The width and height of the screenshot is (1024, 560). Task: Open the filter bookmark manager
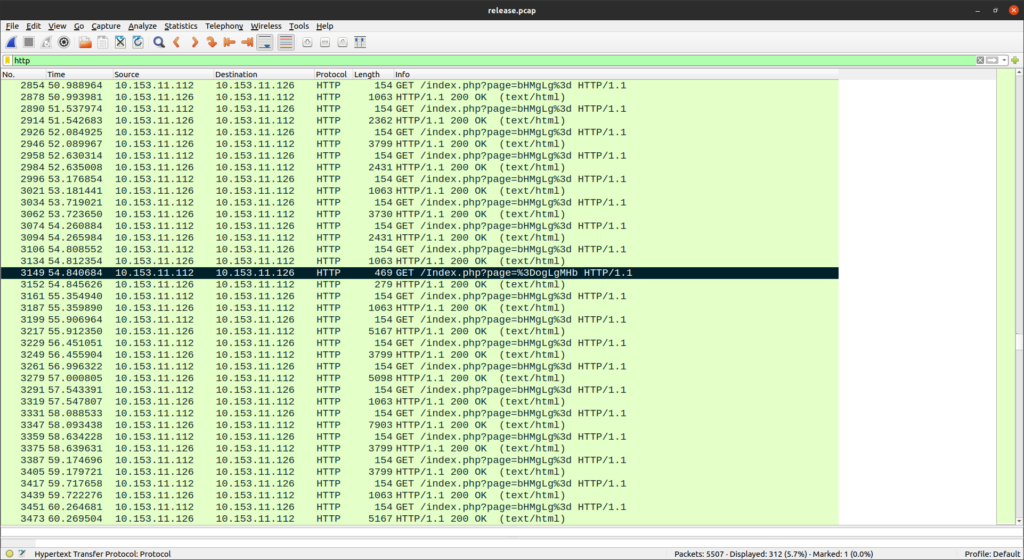[x=8, y=60]
